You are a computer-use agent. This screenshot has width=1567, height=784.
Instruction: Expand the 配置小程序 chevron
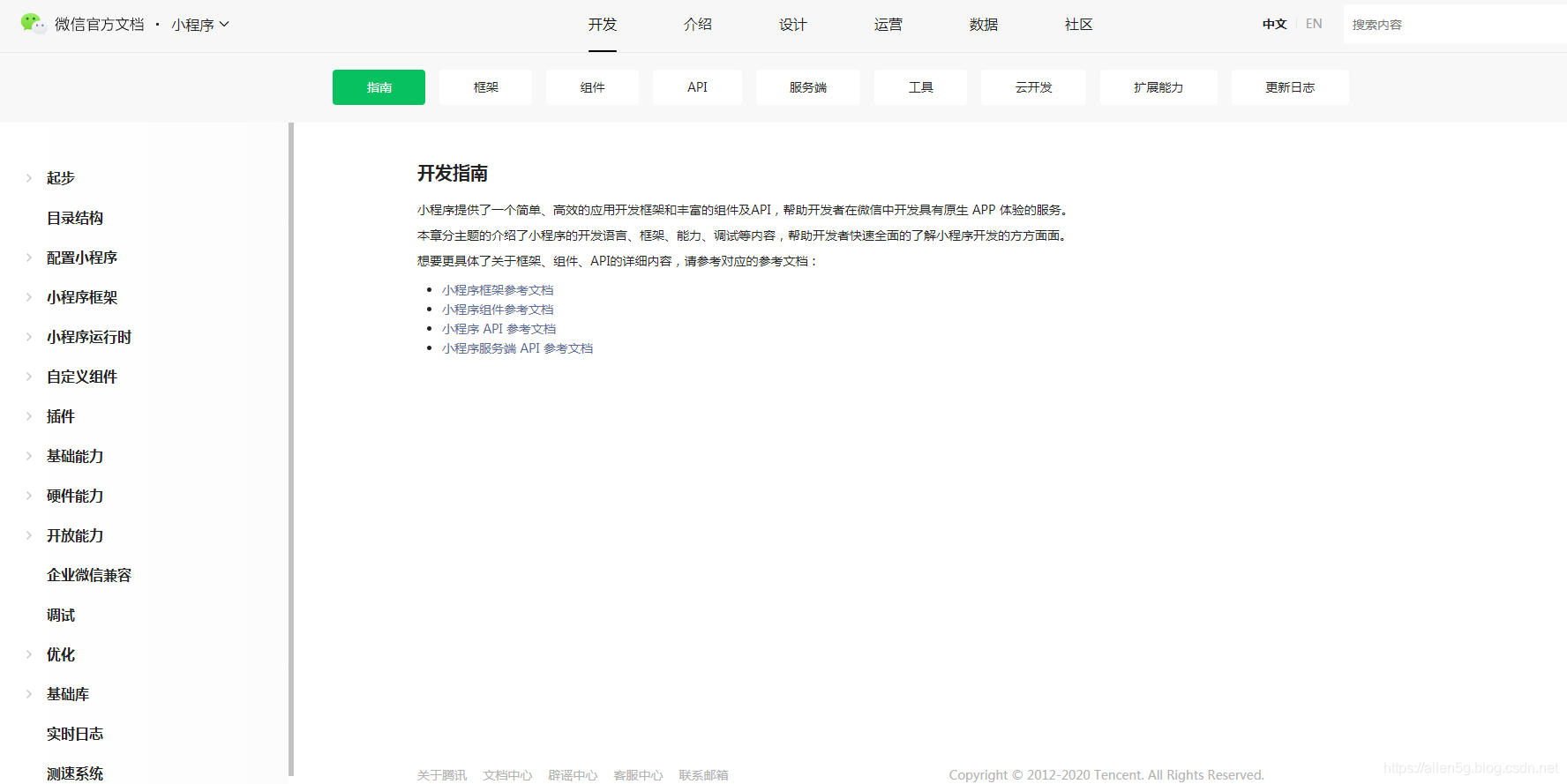(29, 258)
